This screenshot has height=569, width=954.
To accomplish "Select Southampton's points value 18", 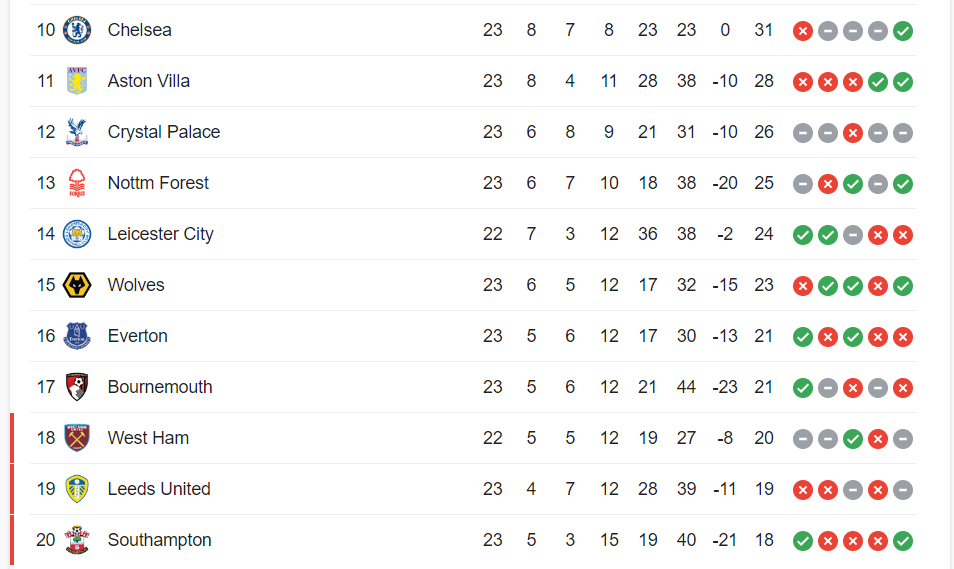I will pyautogui.click(x=764, y=540).
